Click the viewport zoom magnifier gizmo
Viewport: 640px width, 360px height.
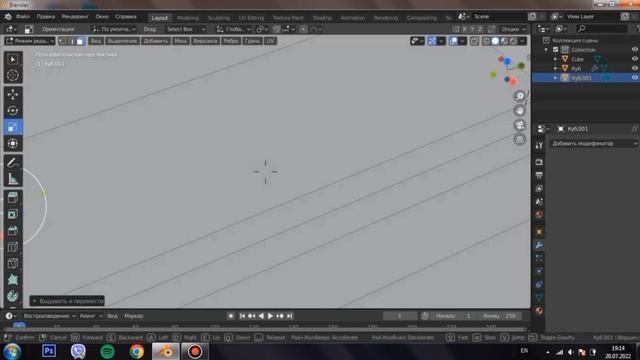click(x=520, y=96)
